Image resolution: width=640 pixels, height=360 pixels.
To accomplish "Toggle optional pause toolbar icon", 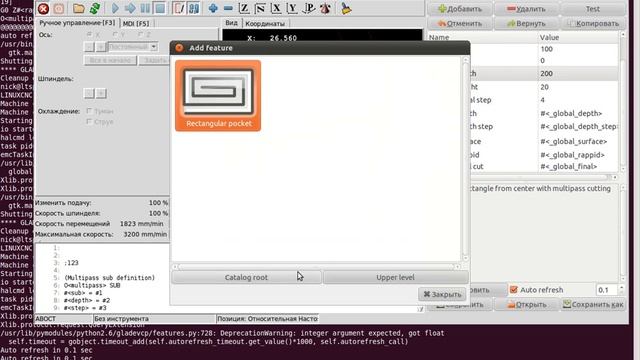I will (x=194, y=9).
